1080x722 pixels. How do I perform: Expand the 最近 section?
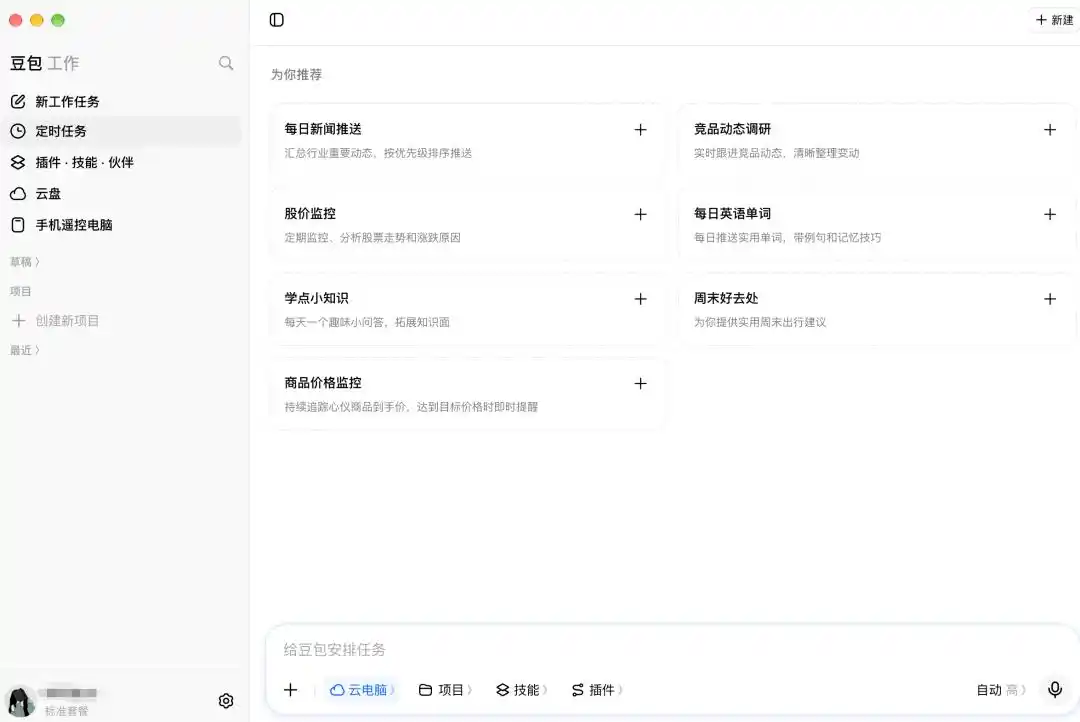[x=25, y=350]
